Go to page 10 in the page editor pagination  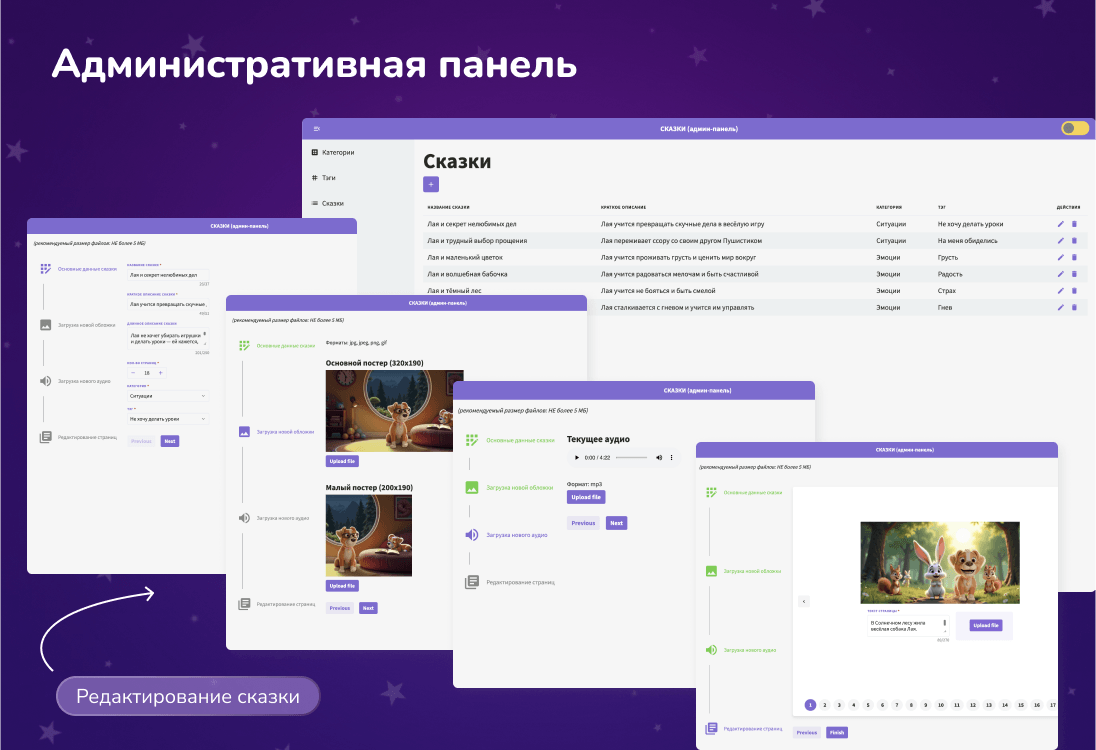941,705
